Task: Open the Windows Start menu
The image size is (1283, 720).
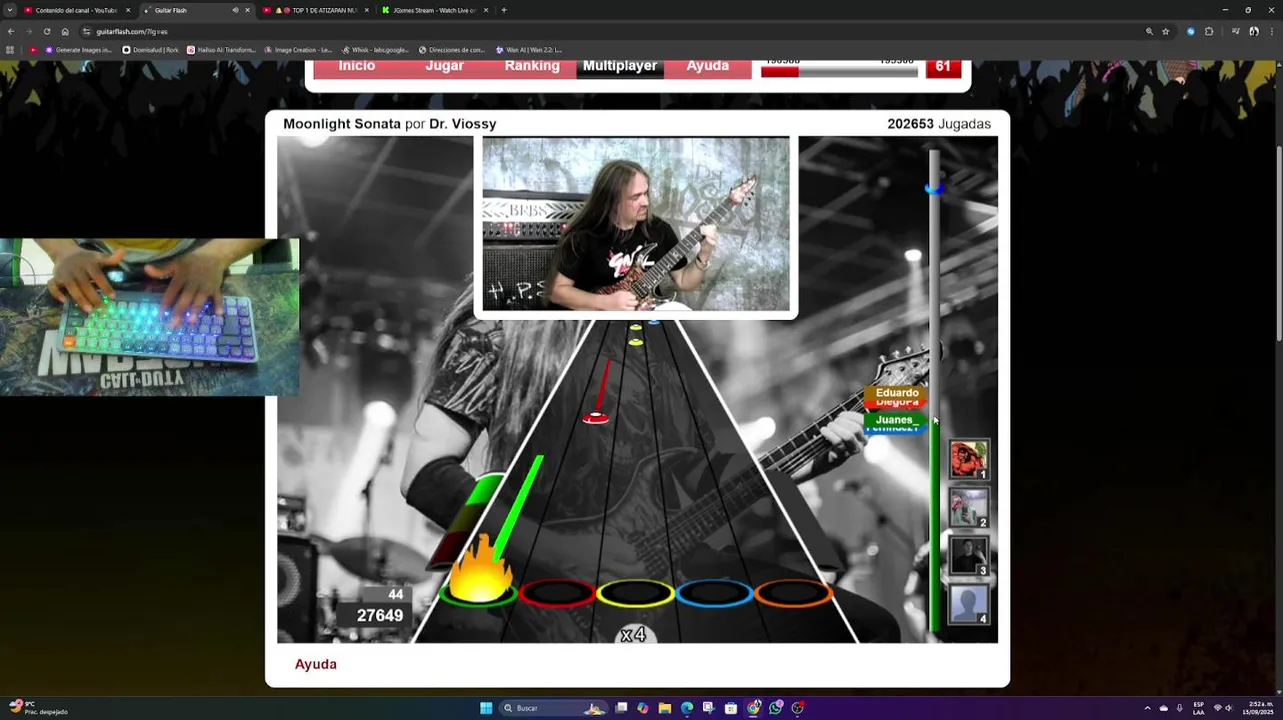Action: pyautogui.click(x=486, y=708)
